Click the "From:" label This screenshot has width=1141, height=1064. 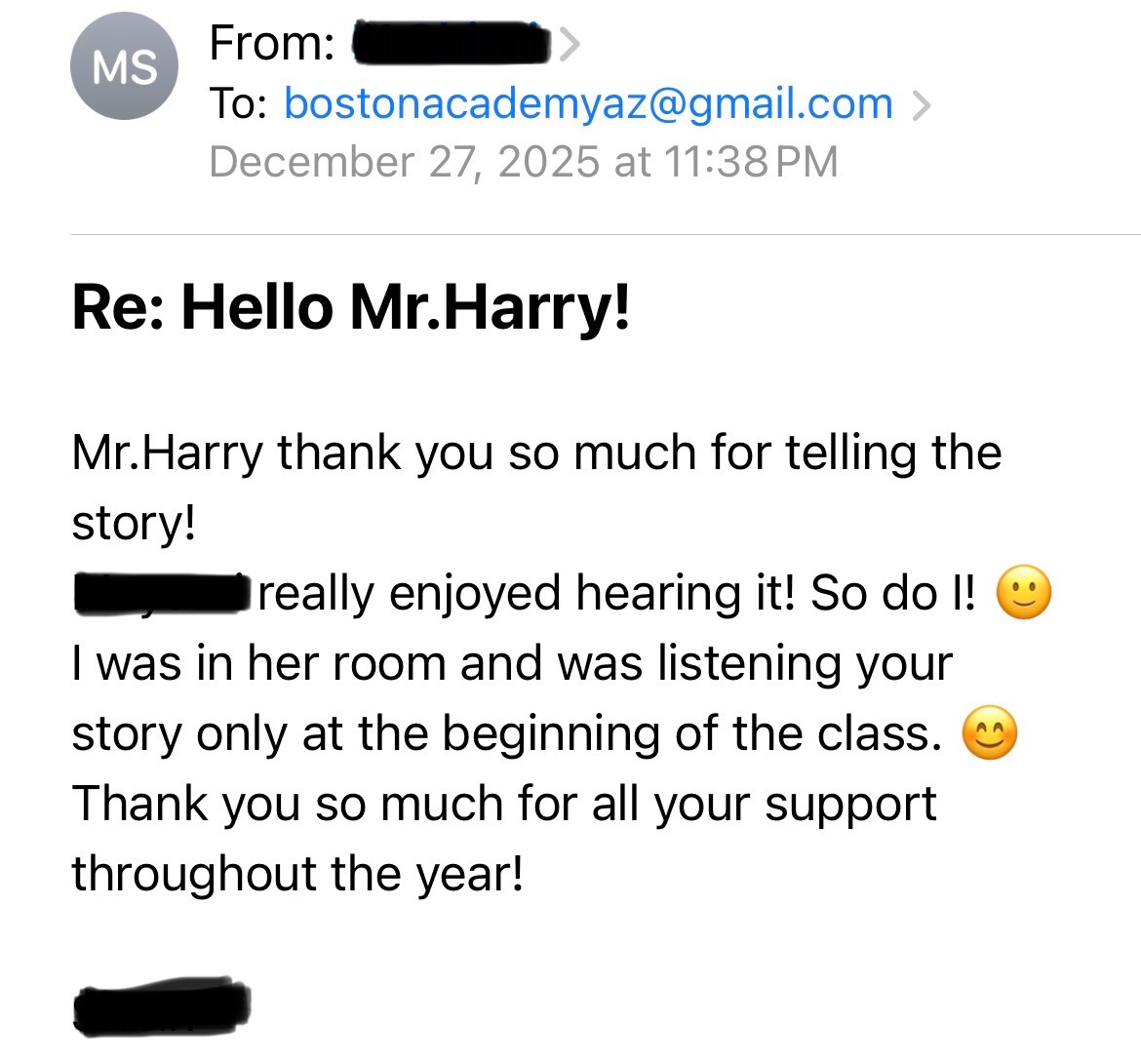click(x=272, y=43)
